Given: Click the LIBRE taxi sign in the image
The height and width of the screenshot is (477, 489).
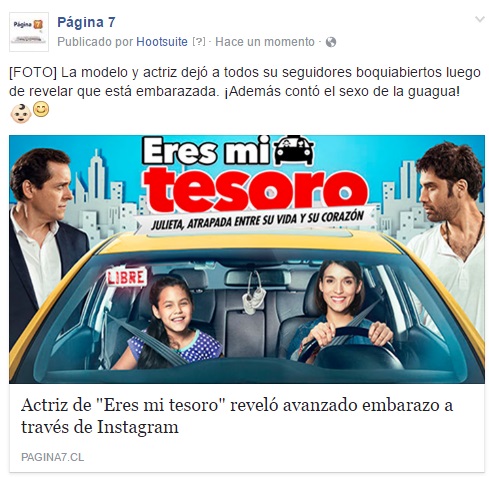Looking at the screenshot, I should [x=126, y=277].
